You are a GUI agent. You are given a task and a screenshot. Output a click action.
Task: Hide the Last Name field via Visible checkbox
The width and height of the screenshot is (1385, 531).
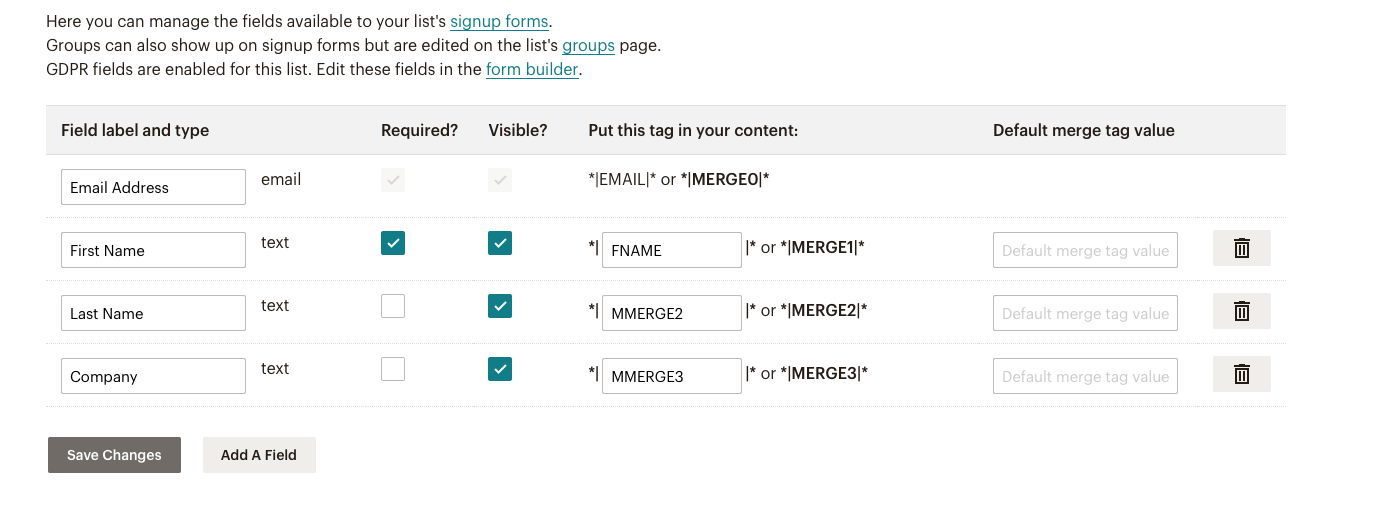[500, 306]
